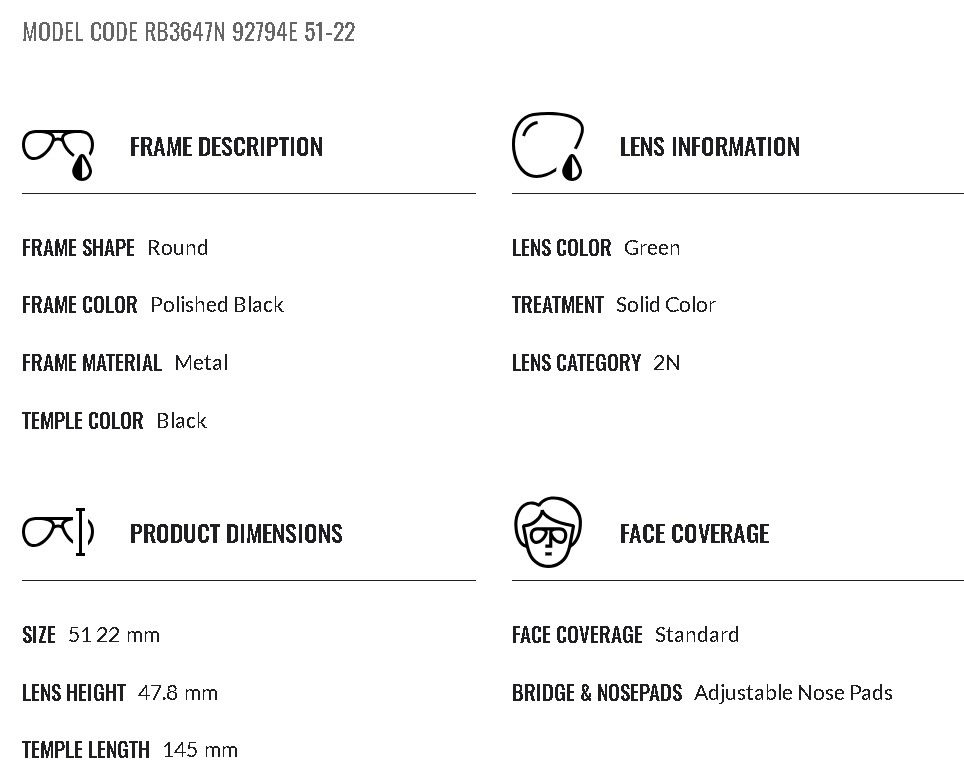Click the Lens Height value 47.8 mm

click(x=178, y=693)
